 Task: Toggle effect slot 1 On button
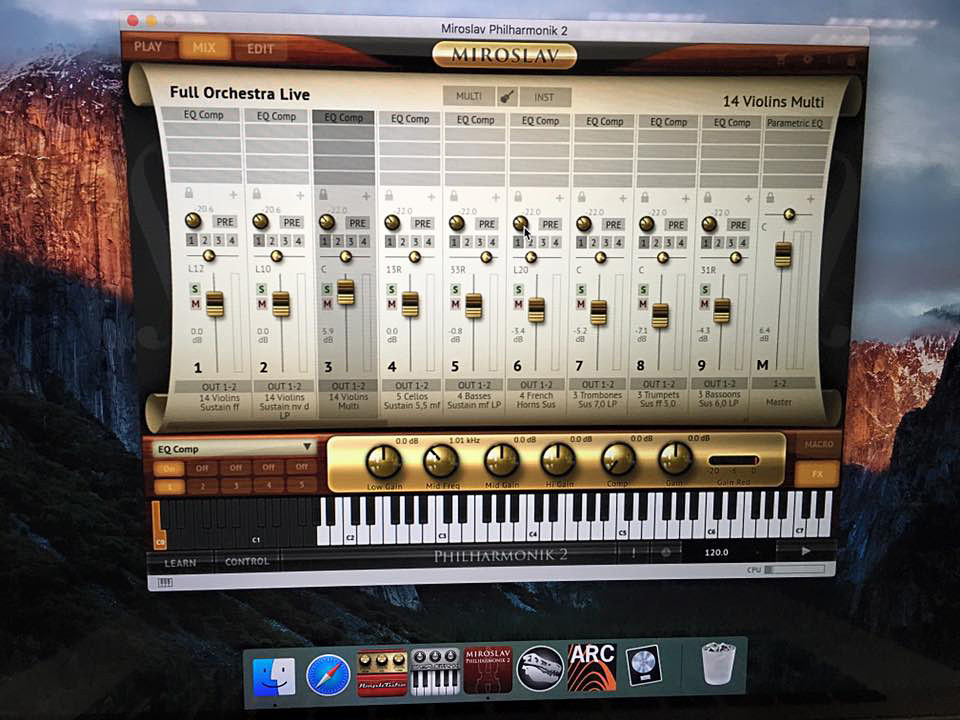(168, 470)
